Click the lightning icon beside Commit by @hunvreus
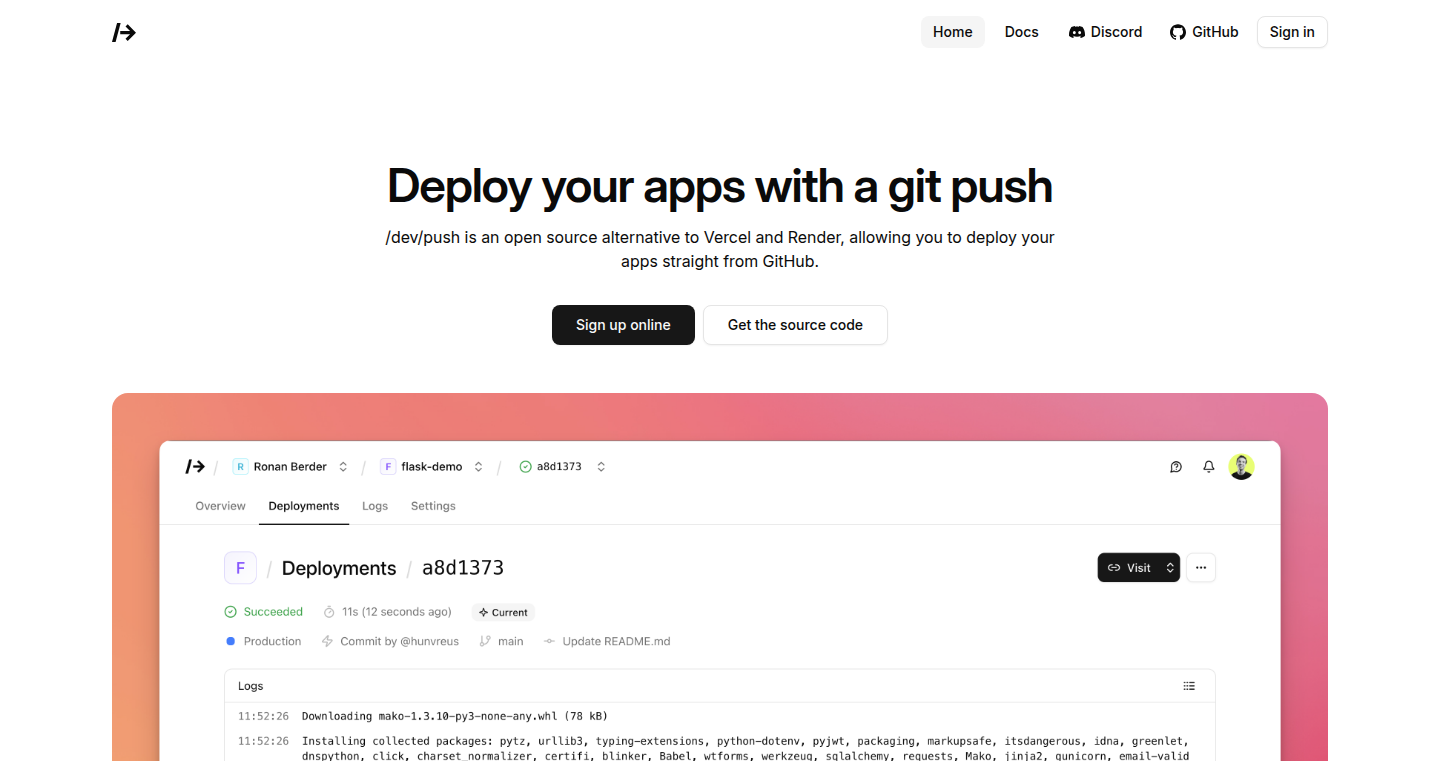Screen dimensions: 1440x761 327,641
